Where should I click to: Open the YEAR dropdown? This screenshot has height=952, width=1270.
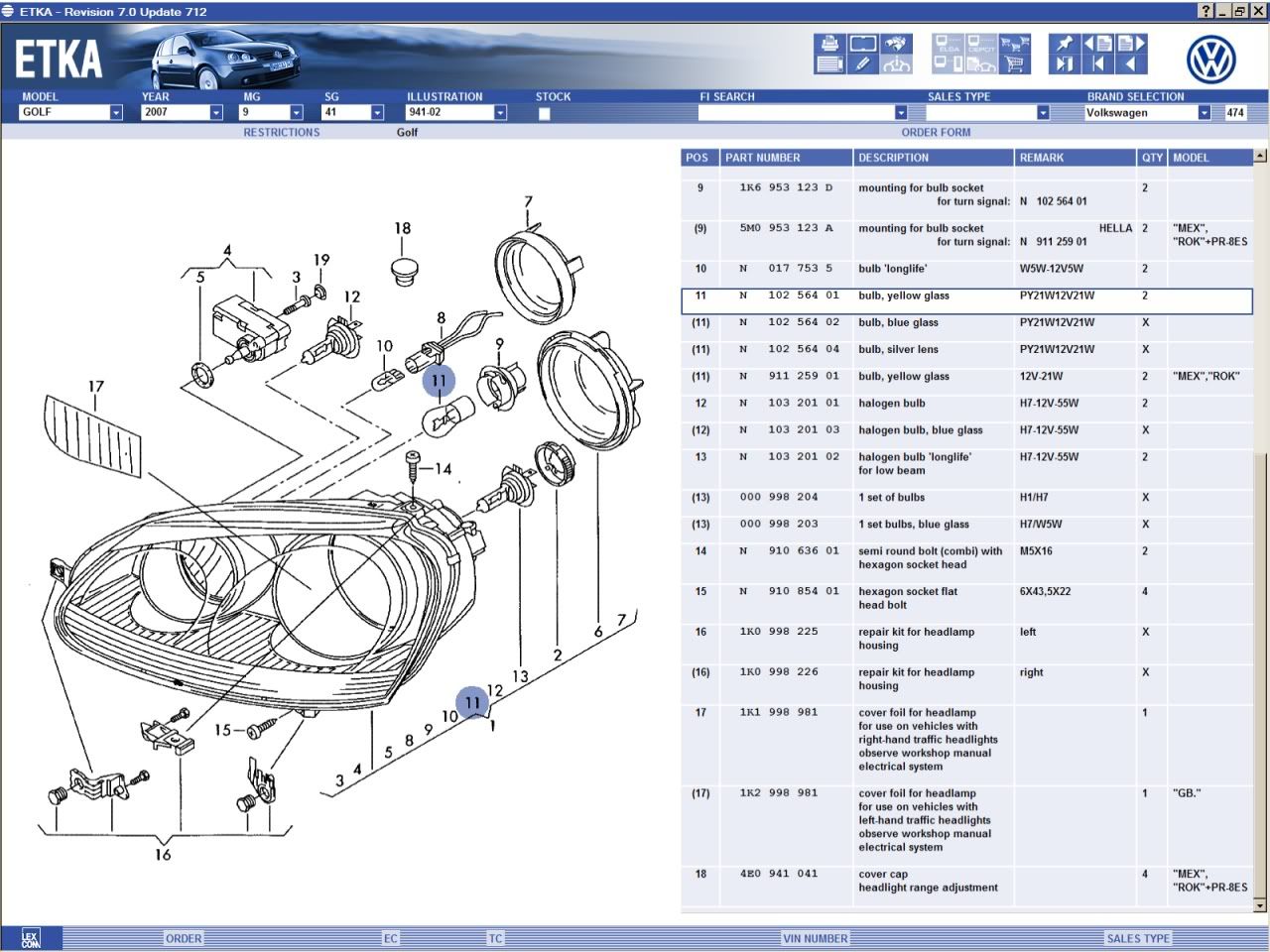coord(216,113)
